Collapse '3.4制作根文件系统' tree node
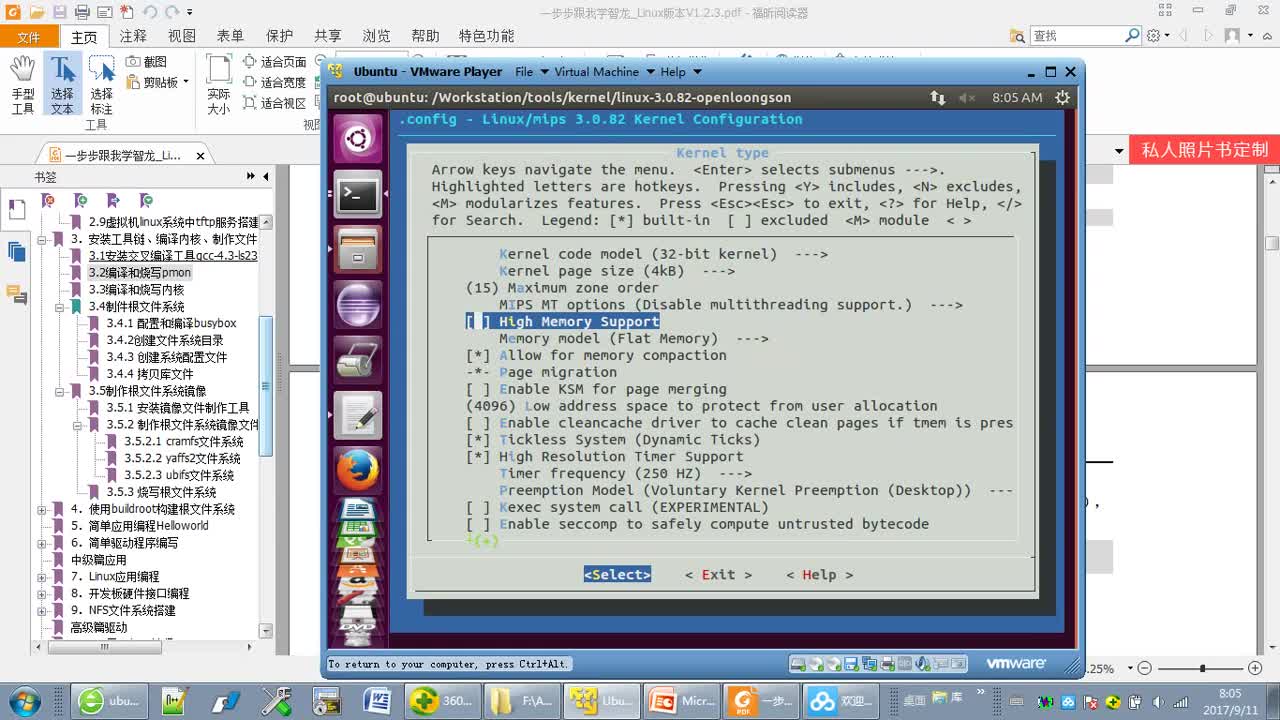Screen dimensions: 1280x720 click(60, 307)
